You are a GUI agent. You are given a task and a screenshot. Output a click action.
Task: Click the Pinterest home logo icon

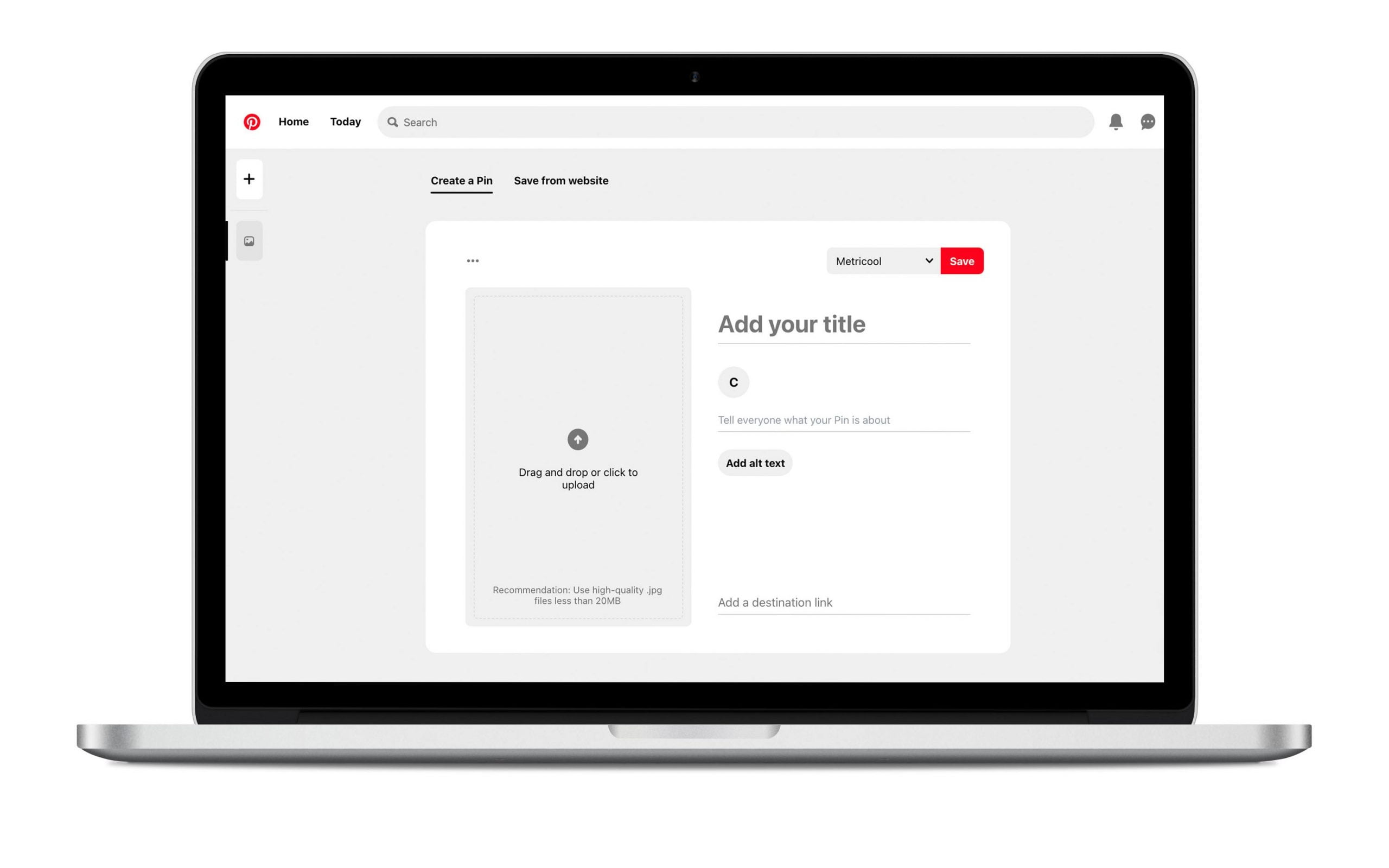tap(253, 121)
